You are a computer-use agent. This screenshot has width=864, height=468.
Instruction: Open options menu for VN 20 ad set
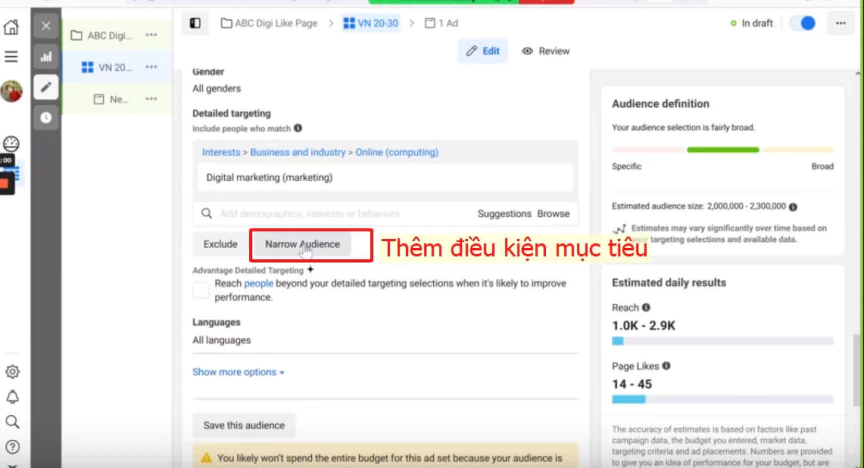point(151,67)
